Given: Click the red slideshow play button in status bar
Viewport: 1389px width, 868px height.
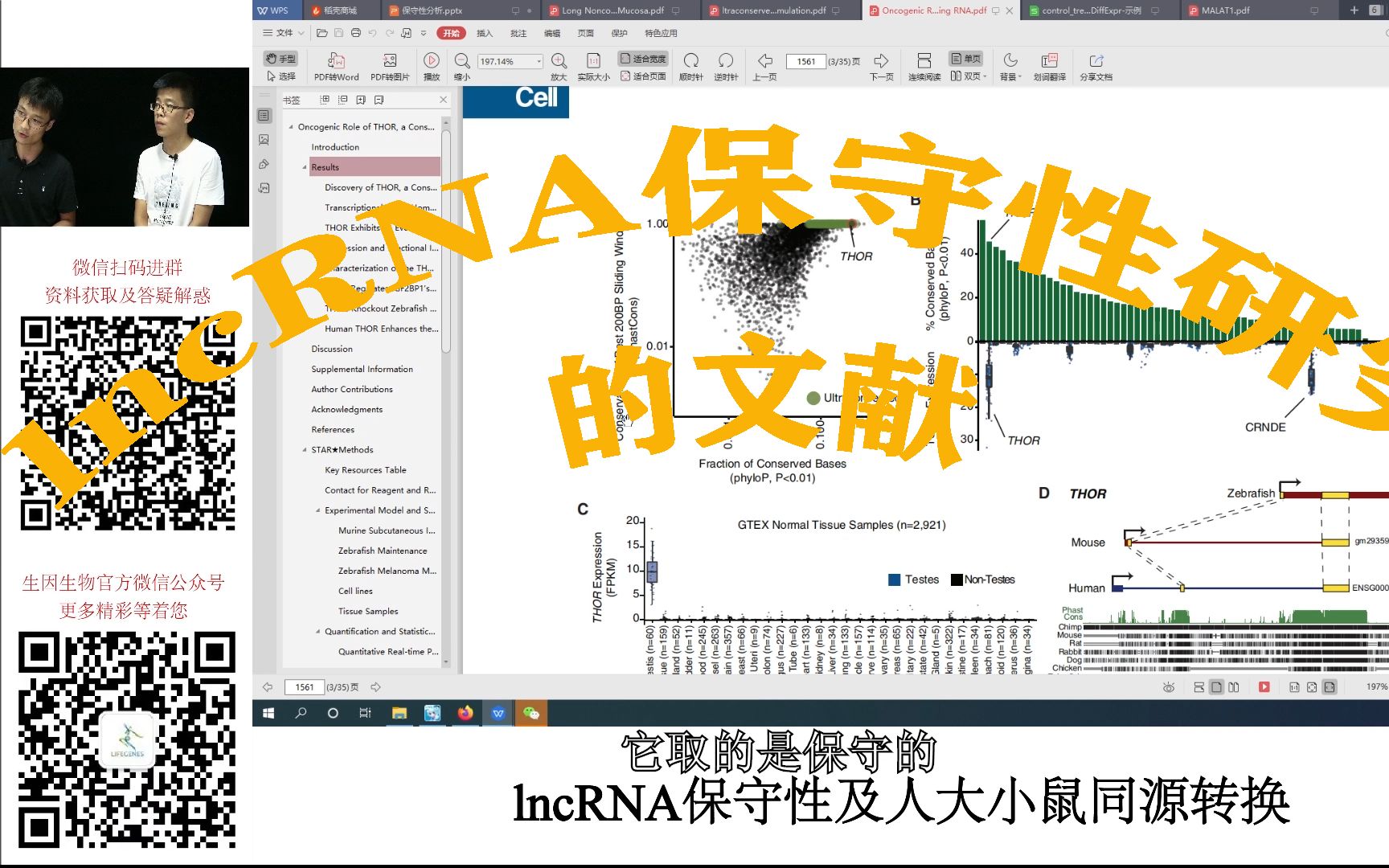Looking at the screenshot, I should coord(1264,687).
